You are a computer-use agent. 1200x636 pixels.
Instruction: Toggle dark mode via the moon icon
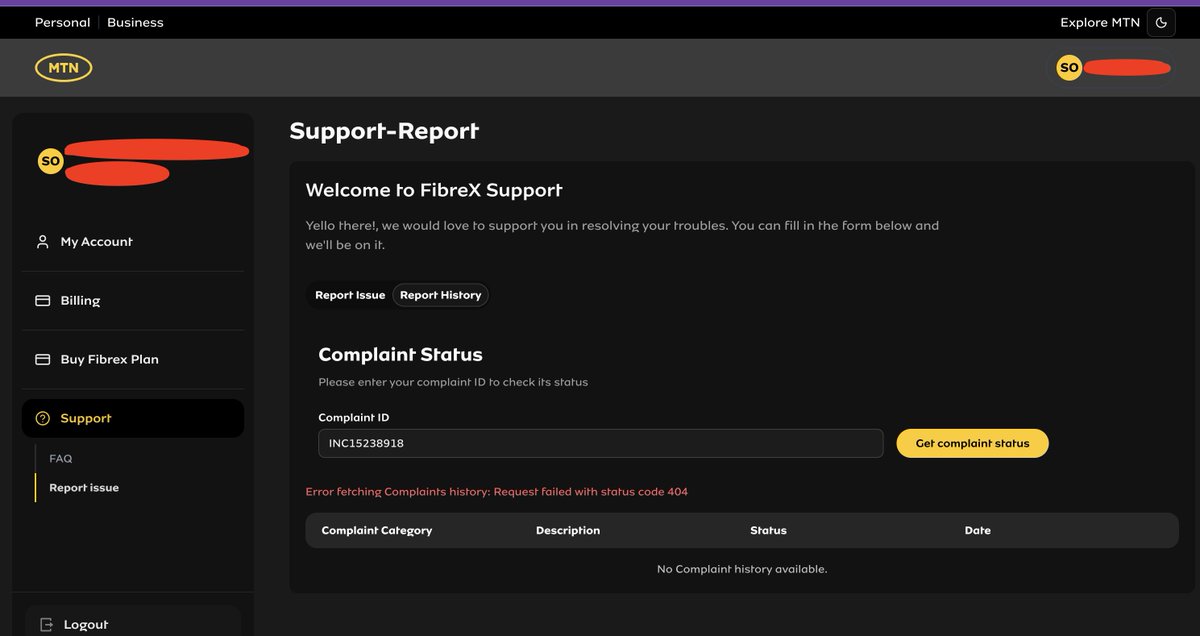click(1161, 22)
